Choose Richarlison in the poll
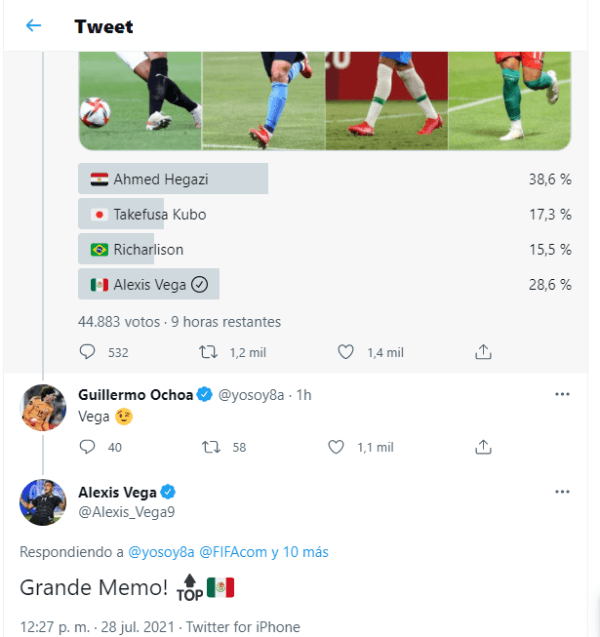This screenshot has width=600, height=637. 148,249
